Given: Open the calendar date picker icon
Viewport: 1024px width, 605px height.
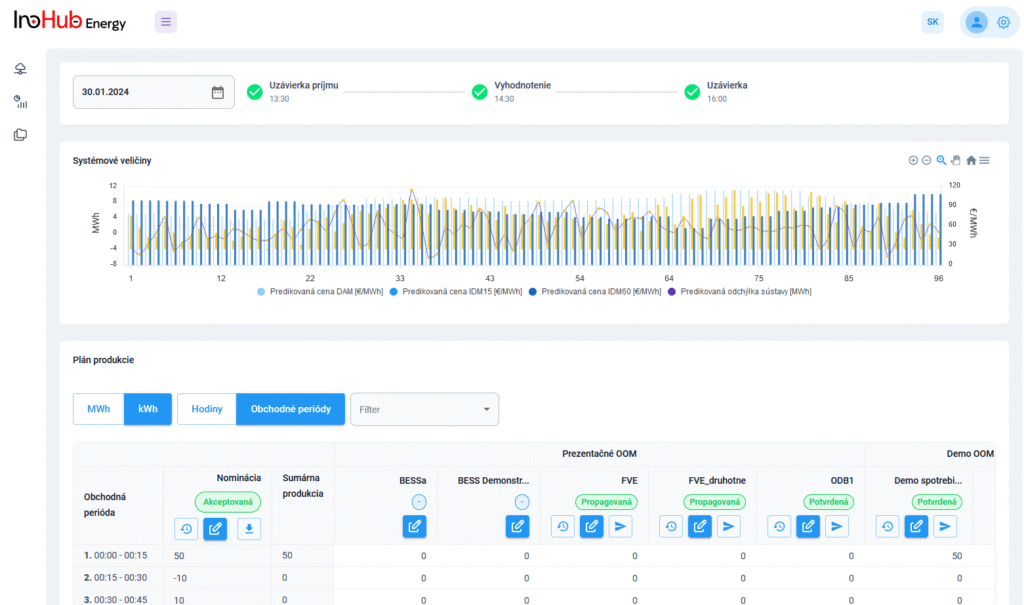Looking at the screenshot, I should [x=218, y=92].
